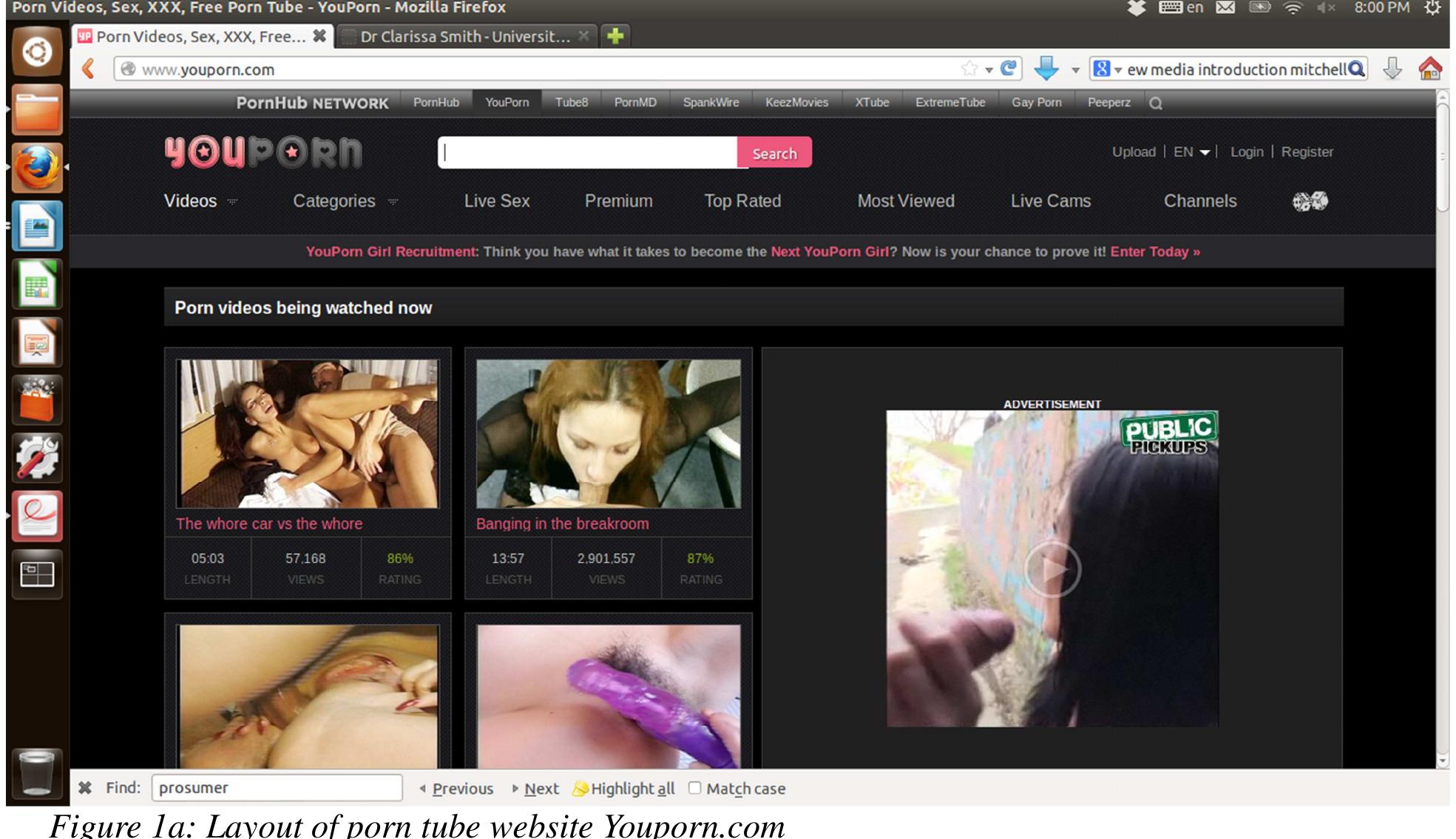Click the network bar magnifier icon

coord(1156,103)
